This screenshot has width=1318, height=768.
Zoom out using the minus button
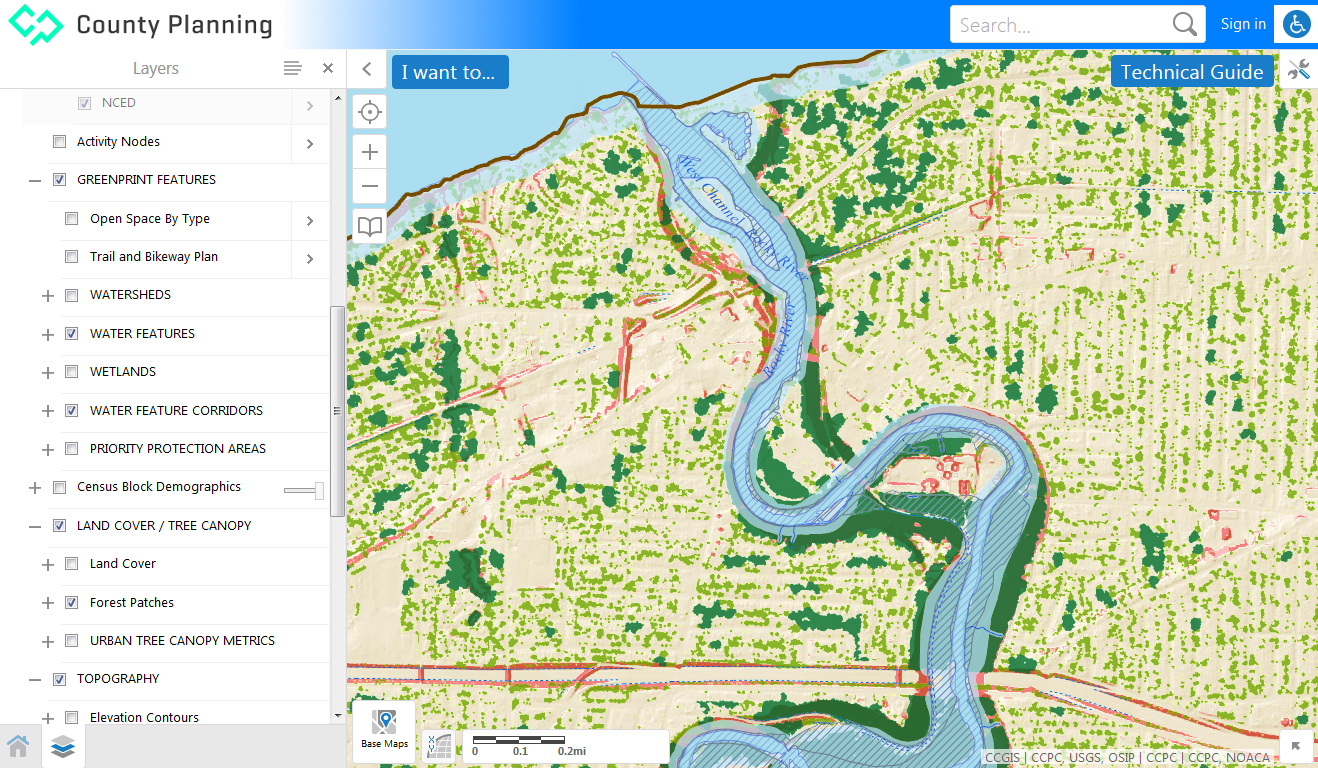pyautogui.click(x=370, y=187)
